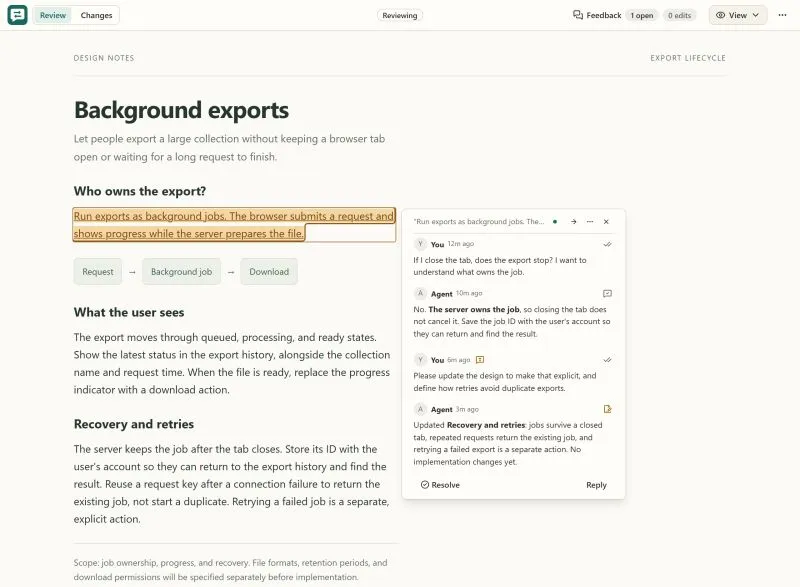Click the edit document icon on Agent 3m reply

click(607, 409)
